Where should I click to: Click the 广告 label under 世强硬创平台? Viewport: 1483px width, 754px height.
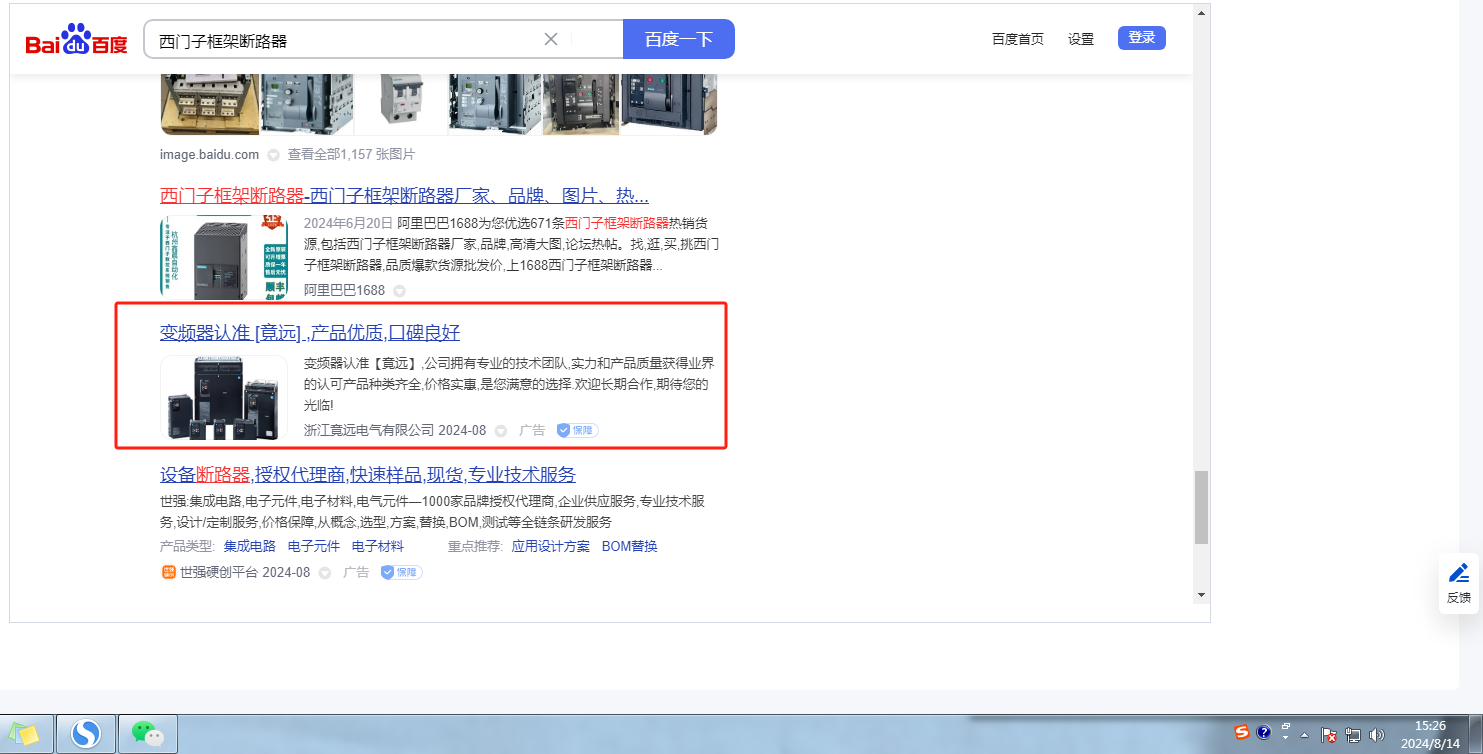click(356, 572)
